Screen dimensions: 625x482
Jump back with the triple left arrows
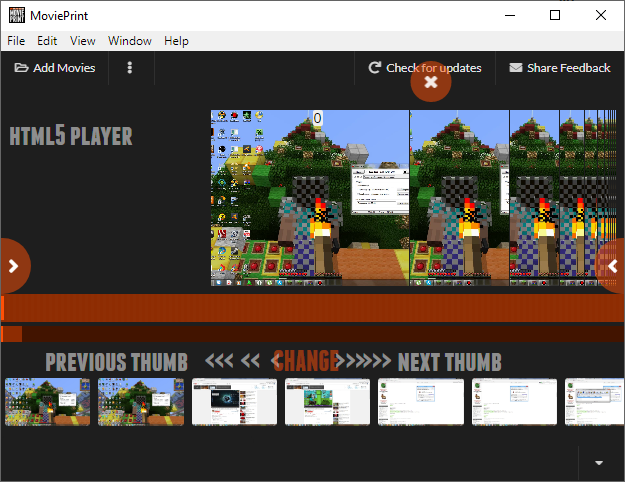219,361
